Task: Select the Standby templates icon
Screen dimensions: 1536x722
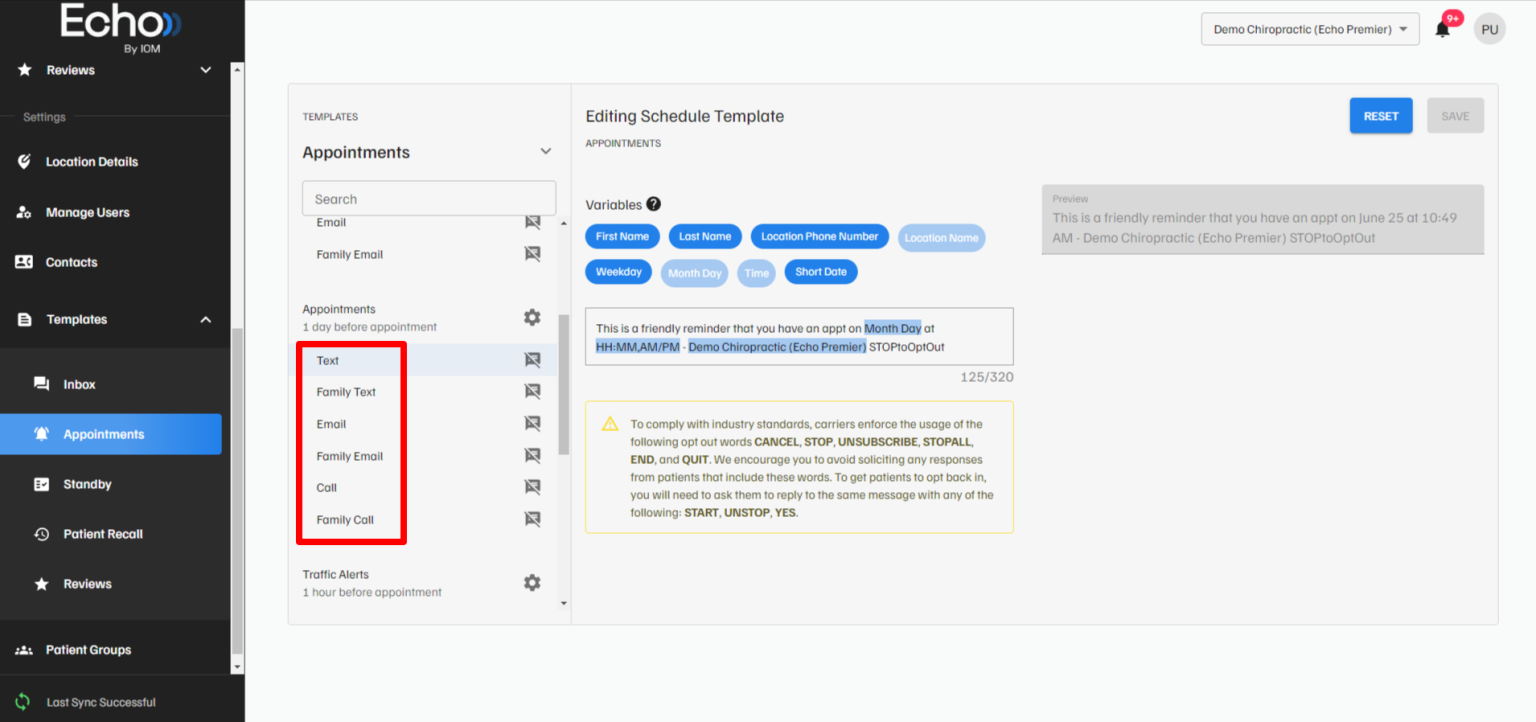Action: tap(41, 484)
